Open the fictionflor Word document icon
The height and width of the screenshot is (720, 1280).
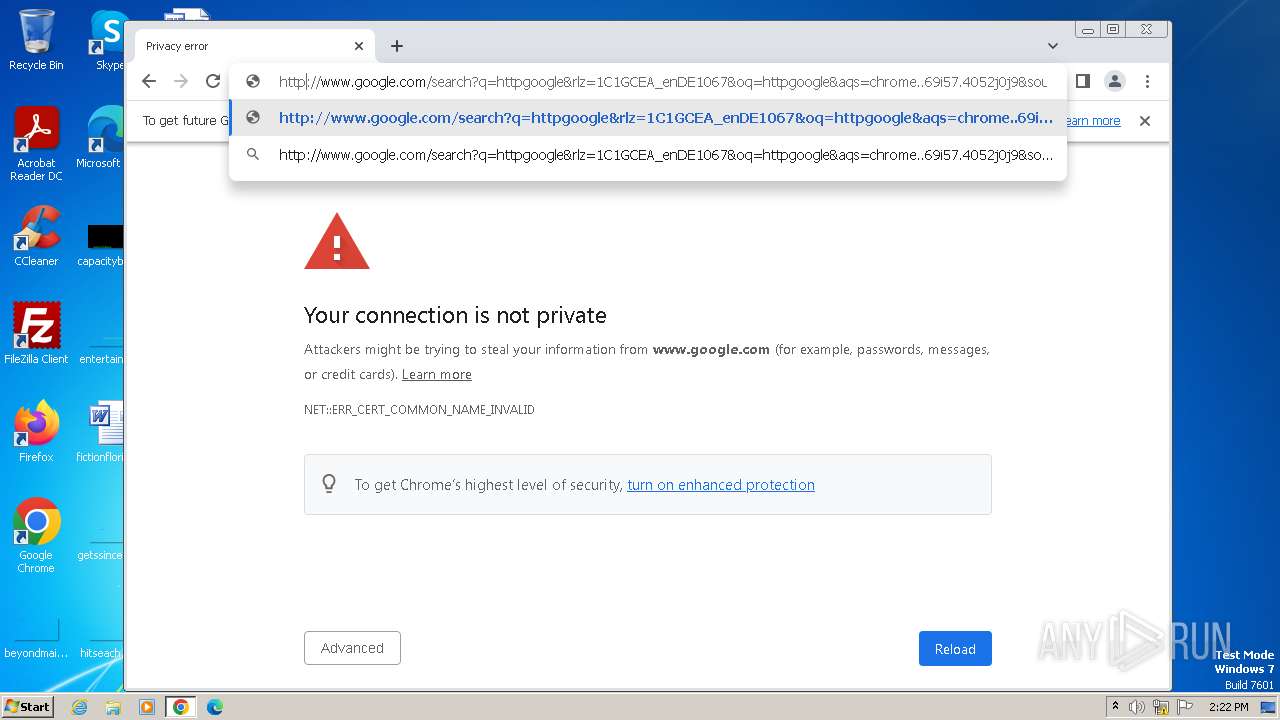[x=102, y=431]
